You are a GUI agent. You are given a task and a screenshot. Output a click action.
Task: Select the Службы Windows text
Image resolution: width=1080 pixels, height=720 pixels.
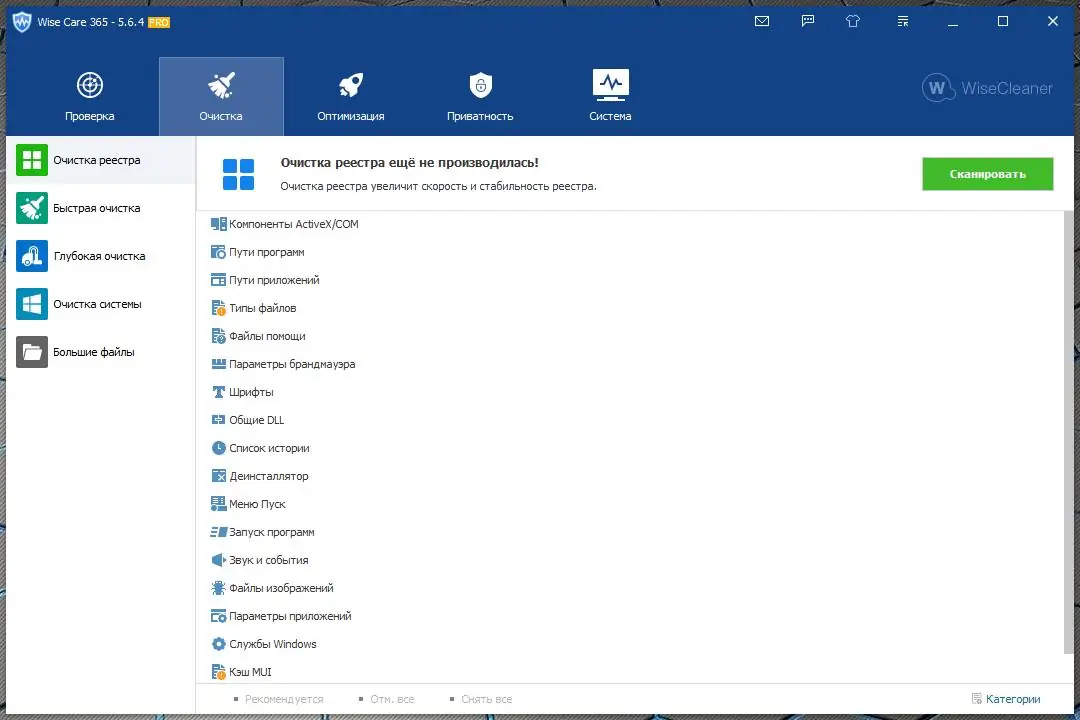(x=273, y=644)
